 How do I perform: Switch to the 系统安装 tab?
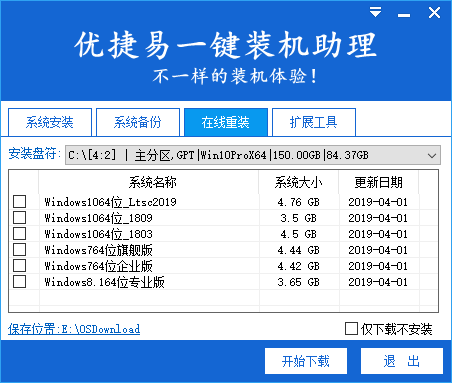(x=50, y=122)
